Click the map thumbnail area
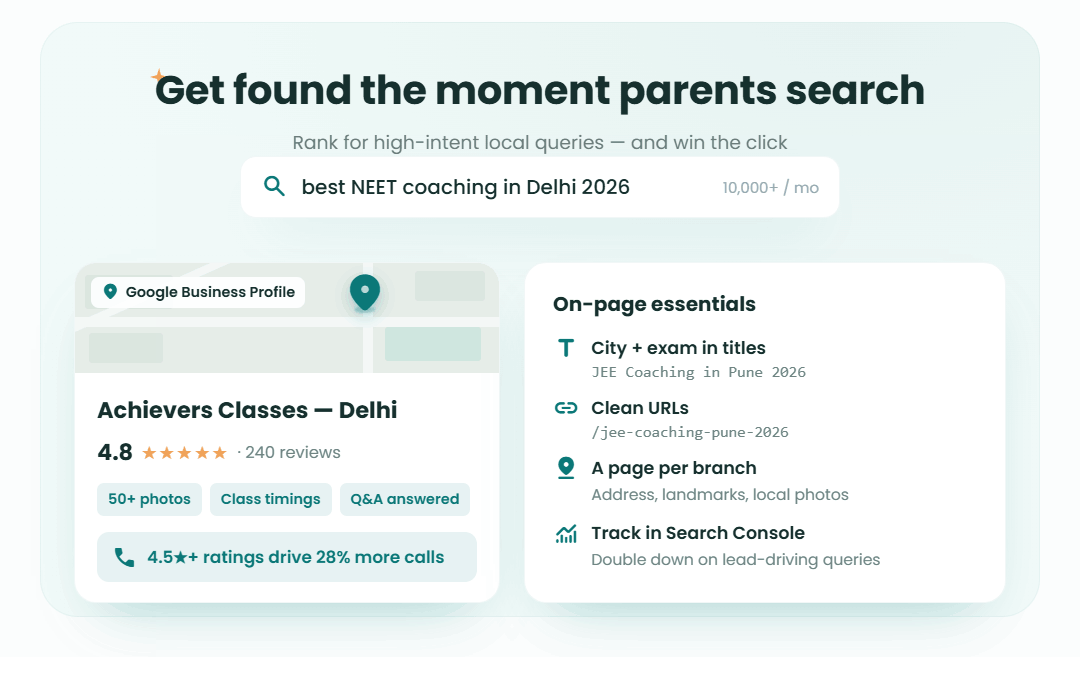This screenshot has width=1080, height=675. point(287,318)
